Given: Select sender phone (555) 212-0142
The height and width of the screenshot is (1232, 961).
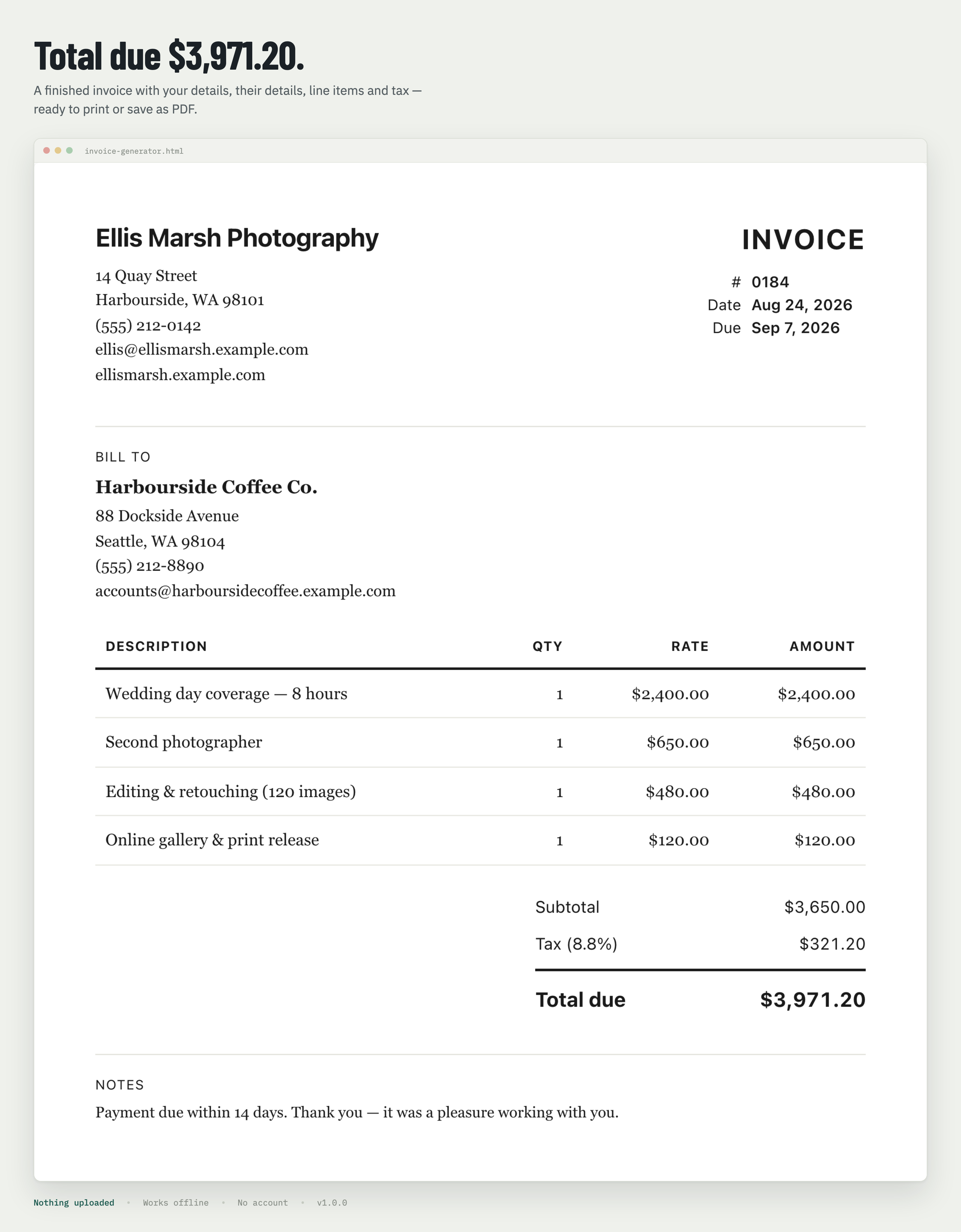Looking at the screenshot, I should [148, 325].
